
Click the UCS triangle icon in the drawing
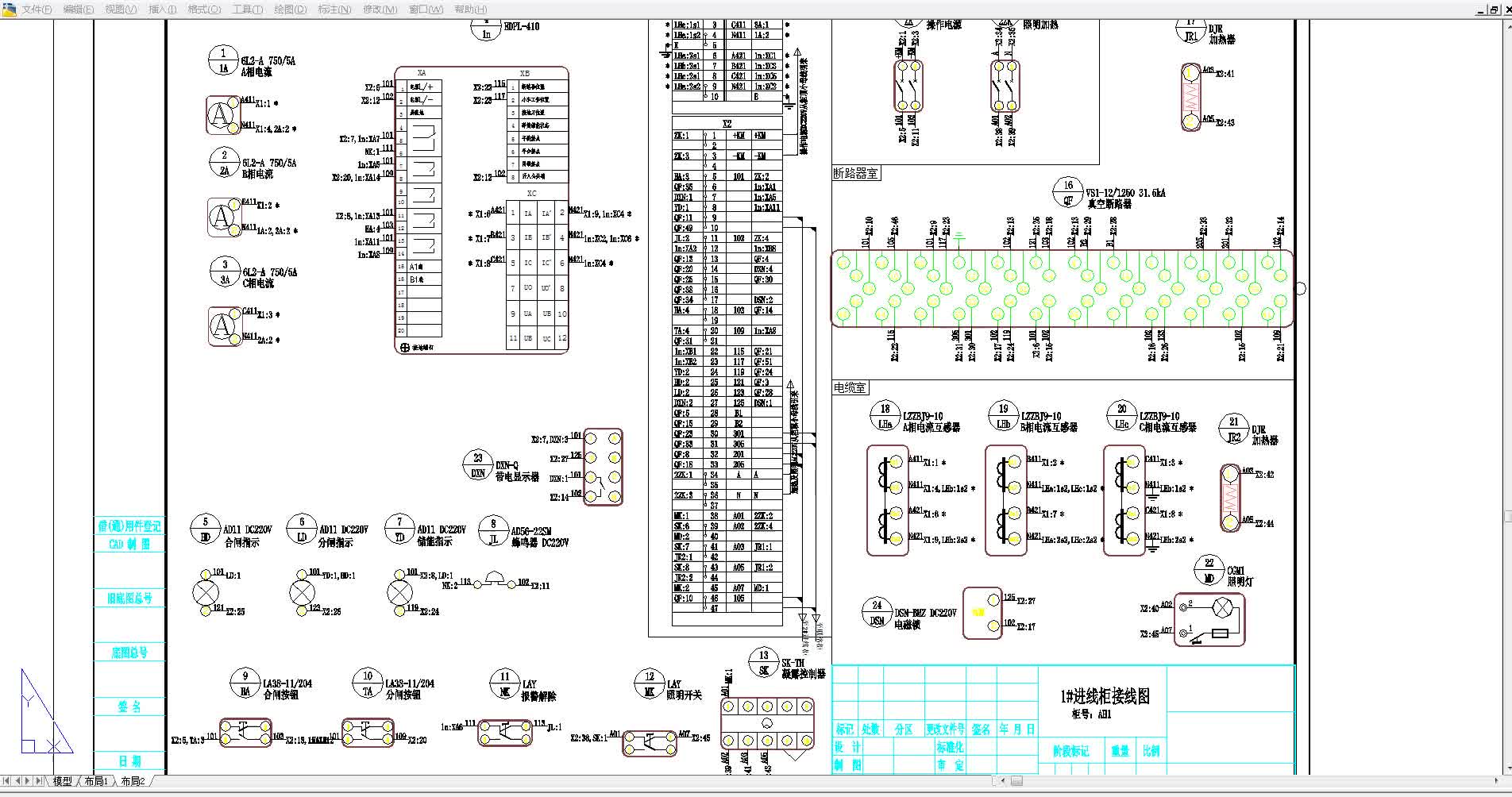tap(45, 712)
